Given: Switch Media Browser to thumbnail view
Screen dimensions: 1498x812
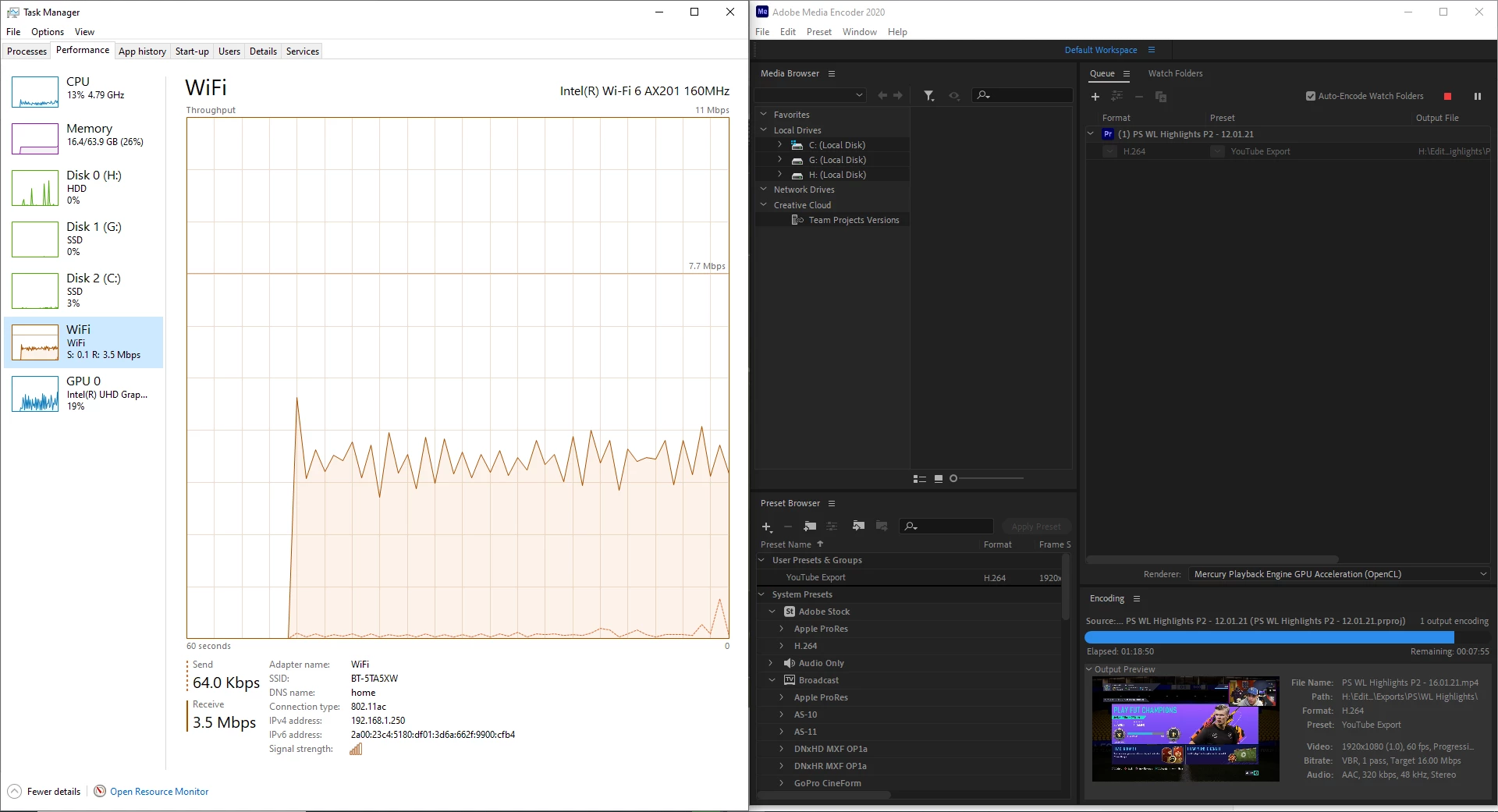Looking at the screenshot, I should coord(939,478).
